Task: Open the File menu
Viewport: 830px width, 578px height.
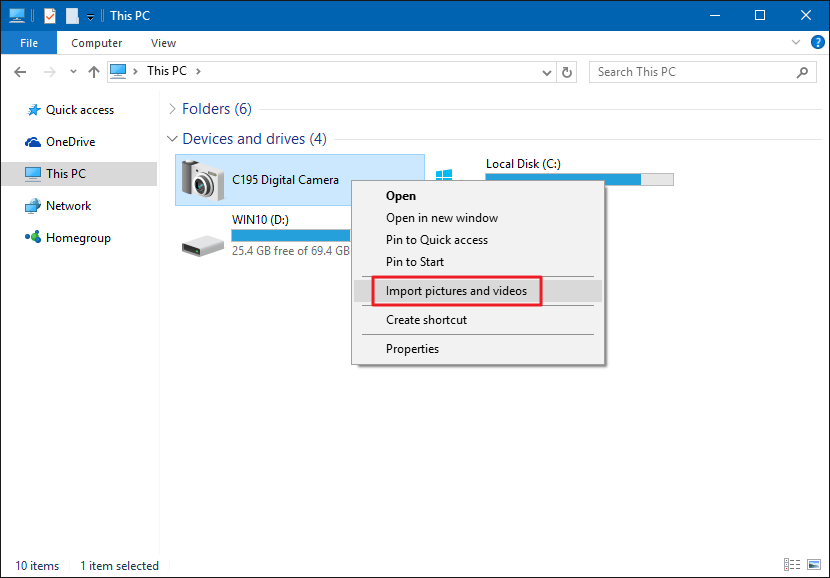Action: 28,43
